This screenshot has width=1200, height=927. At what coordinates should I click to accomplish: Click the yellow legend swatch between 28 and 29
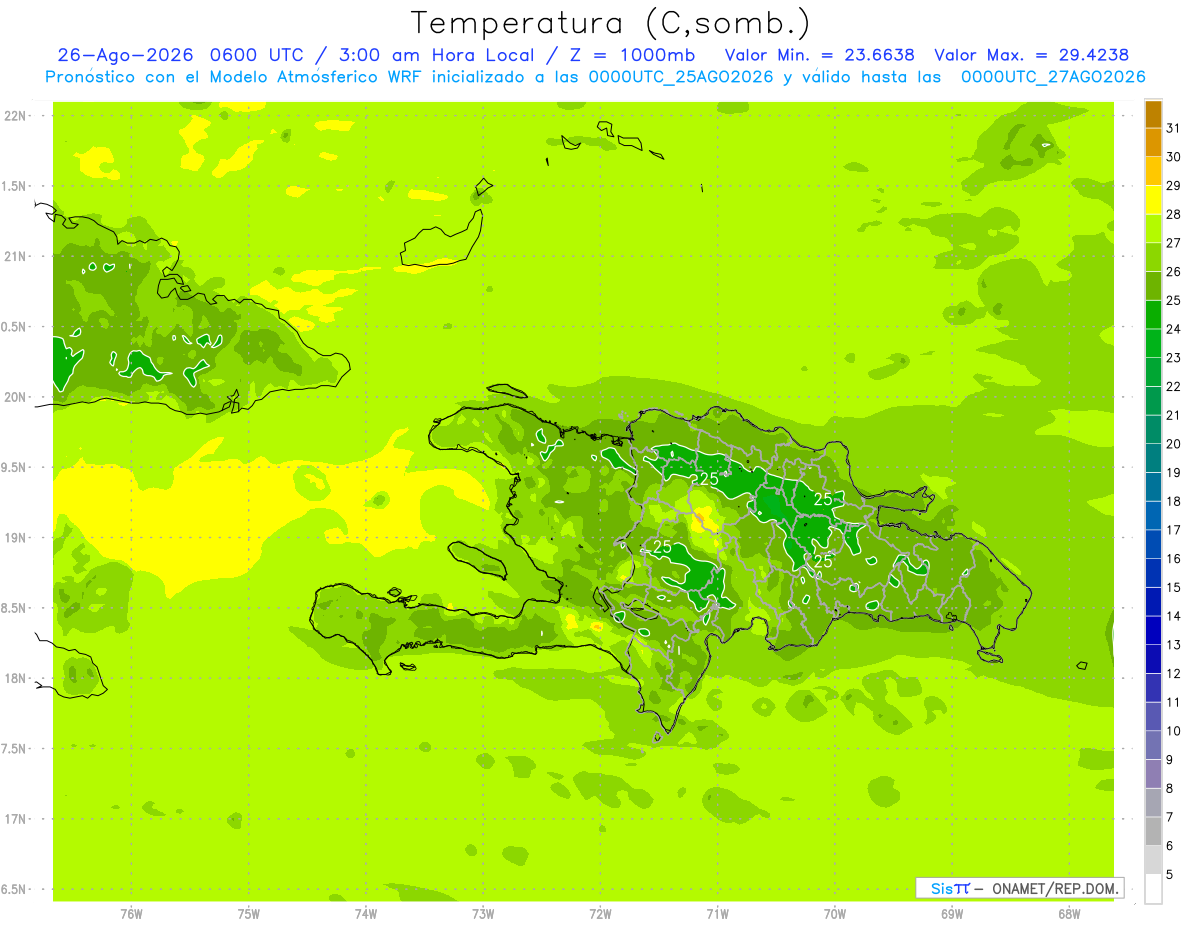pyautogui.click(x=1153, y=200)
